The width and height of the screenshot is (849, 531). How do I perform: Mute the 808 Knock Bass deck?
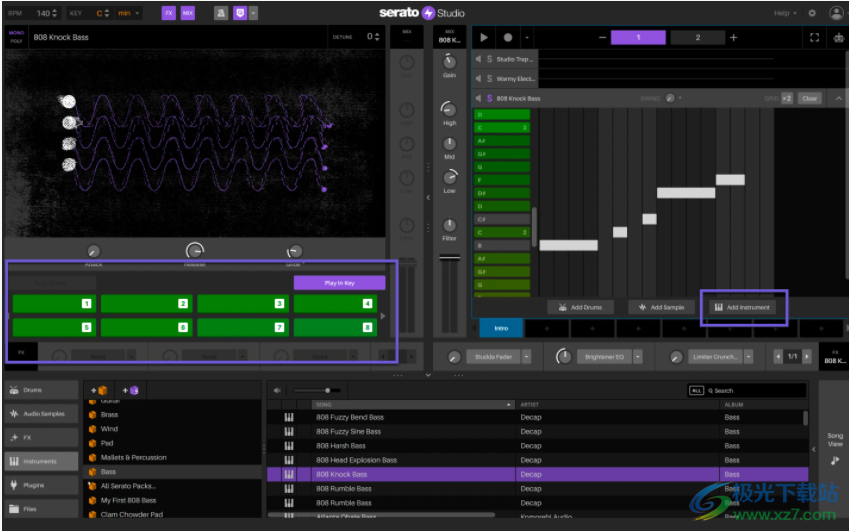pyautogui.click(x=479, y=98)
